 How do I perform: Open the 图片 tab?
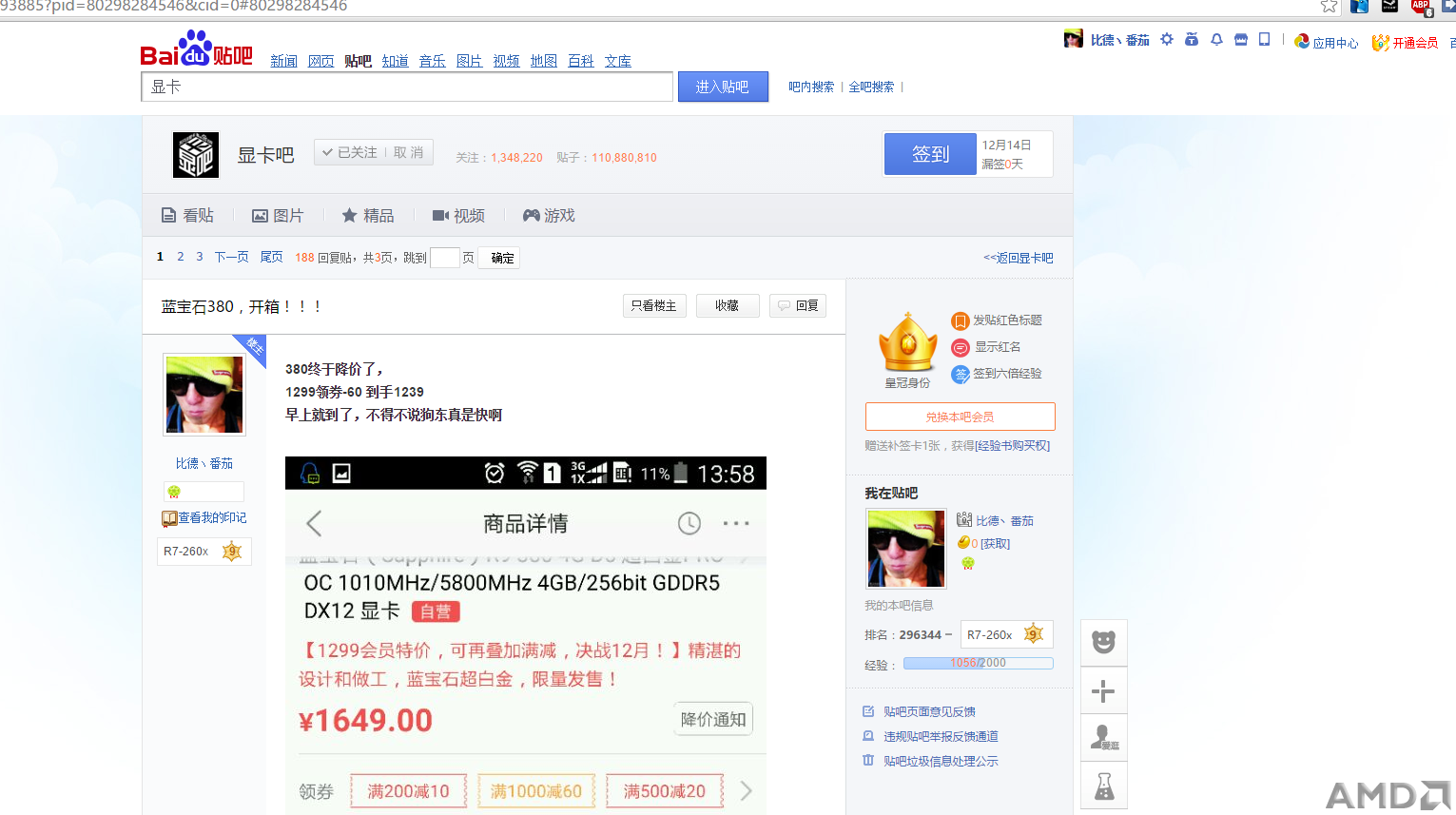(278, 216)
